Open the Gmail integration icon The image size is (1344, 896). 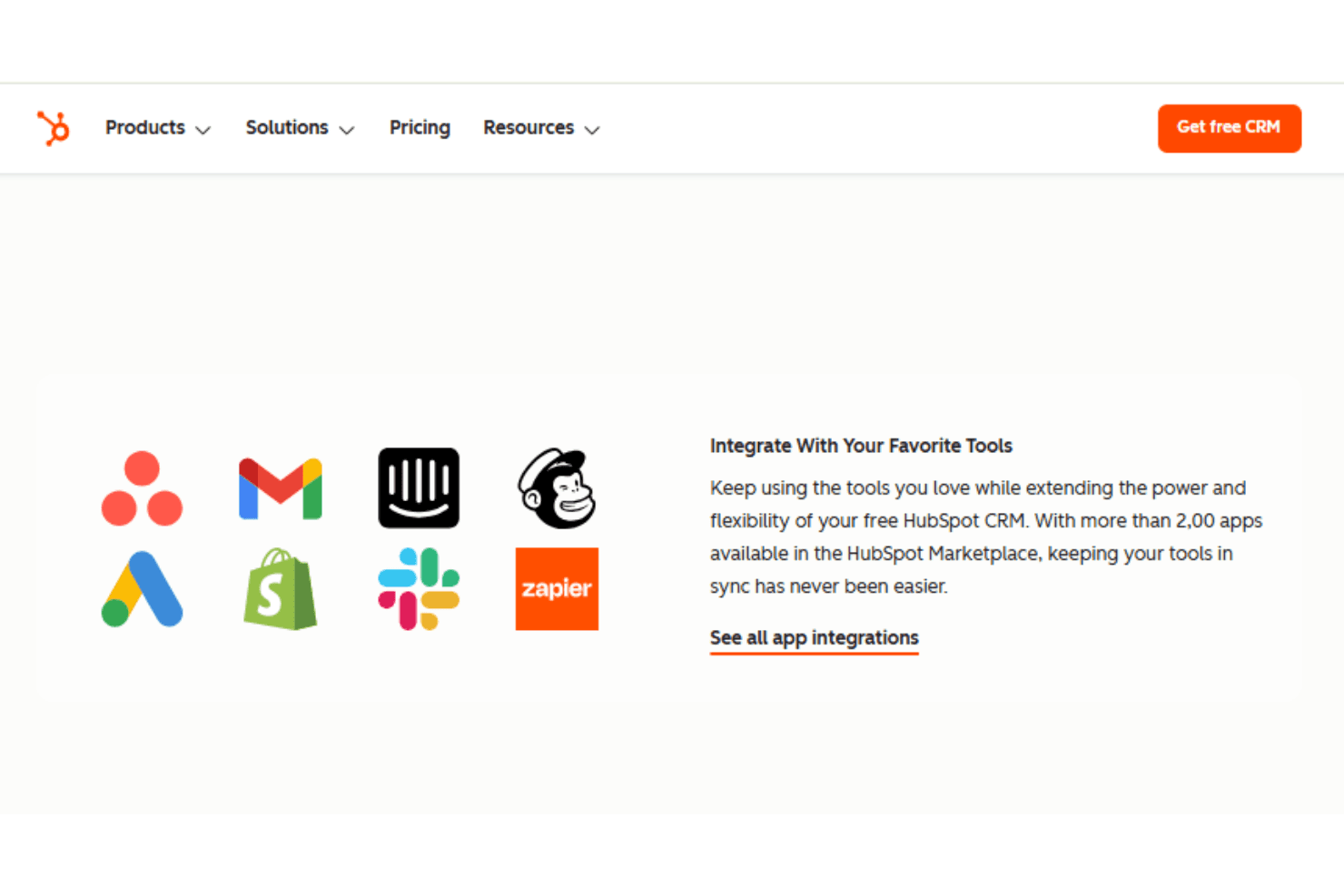(x=281, y=488)
